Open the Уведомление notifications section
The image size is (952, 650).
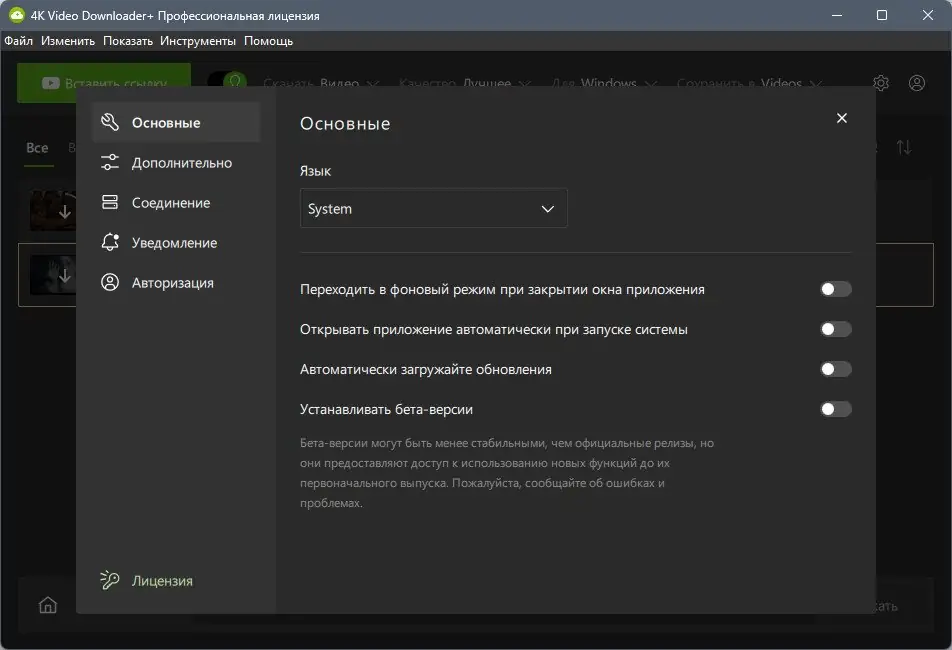click(173, 242)
